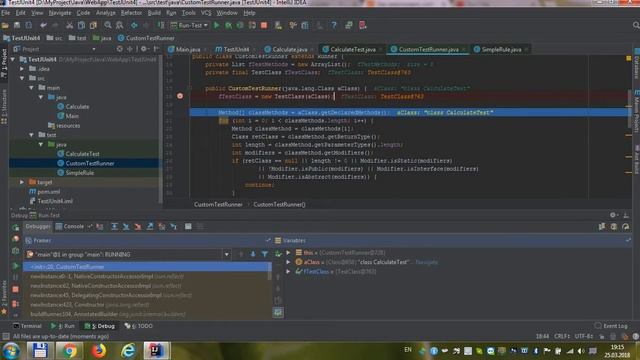Click the Force Step Into red icon

coord(138,227)
